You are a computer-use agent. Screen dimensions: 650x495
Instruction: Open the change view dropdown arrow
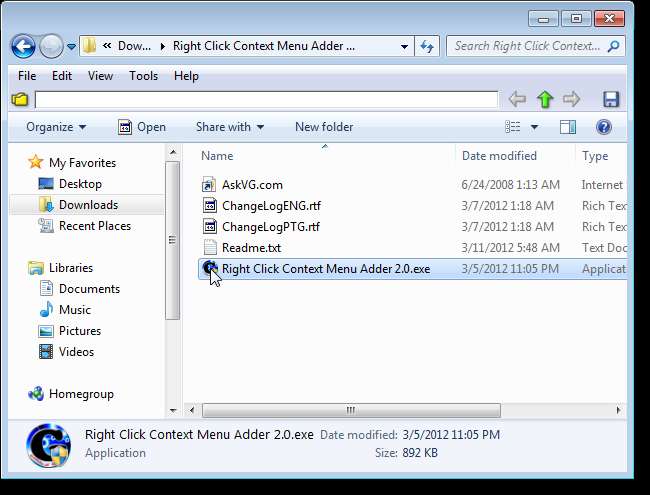click(x=534, y=127)
